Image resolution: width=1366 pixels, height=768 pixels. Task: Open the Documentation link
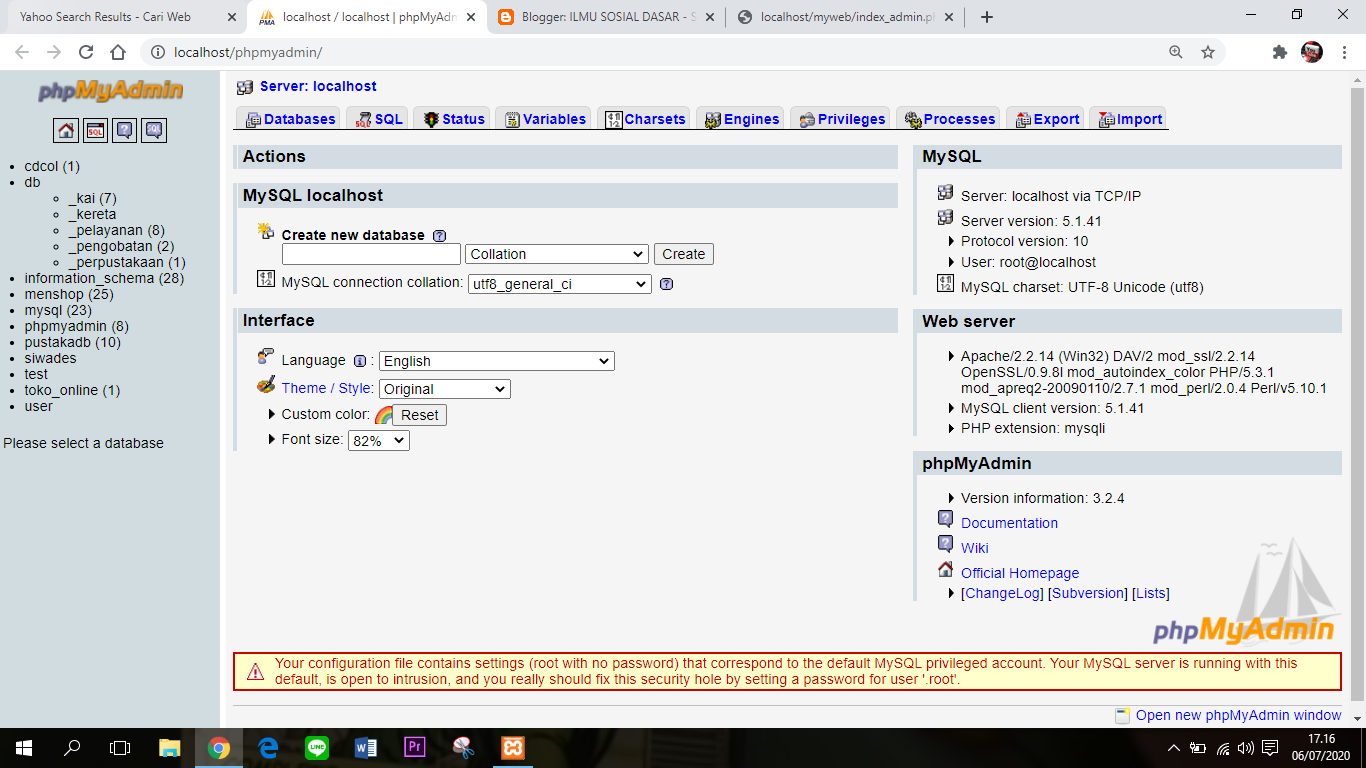1009,523
